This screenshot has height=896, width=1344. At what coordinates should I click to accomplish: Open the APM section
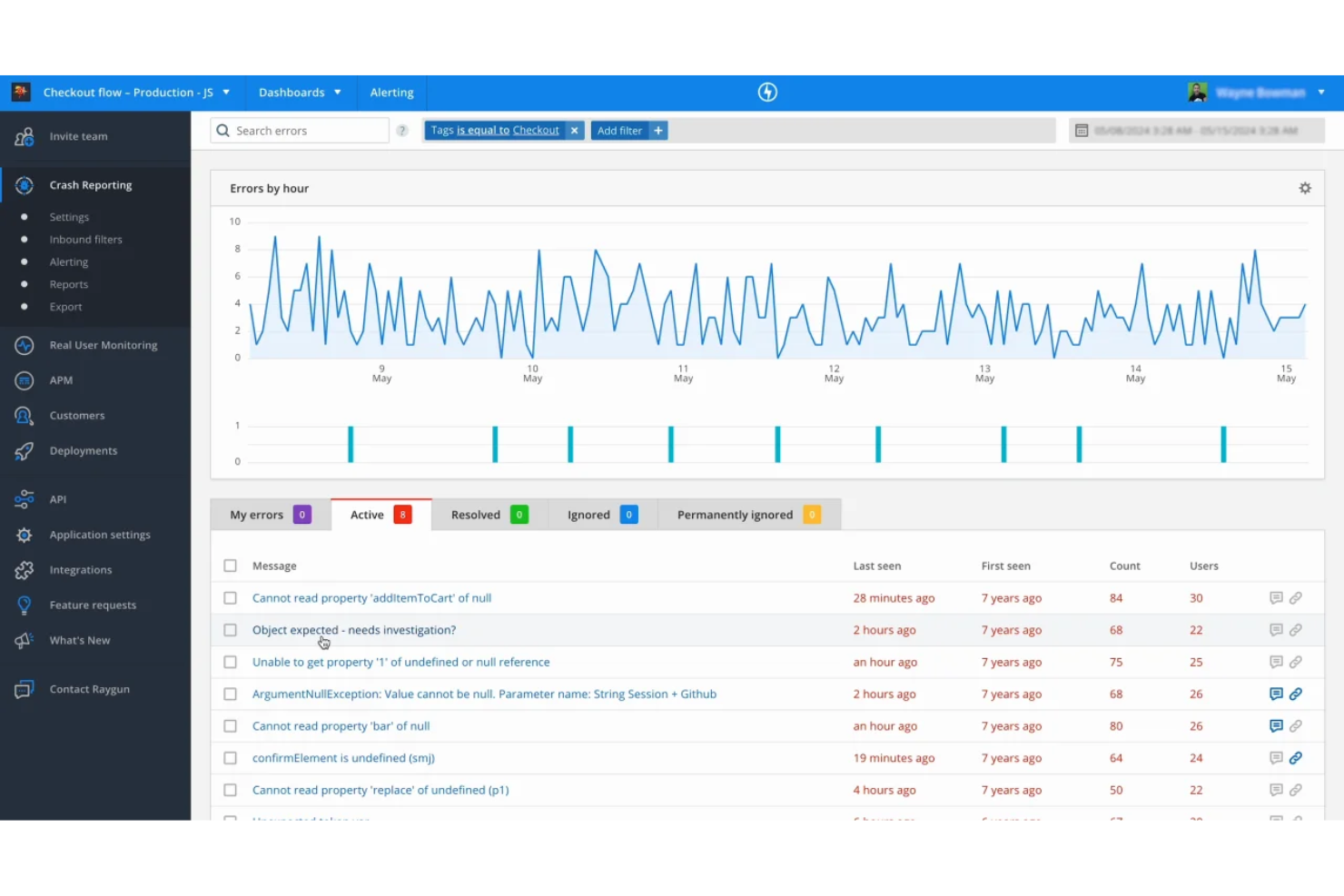[x=61, y=379]
